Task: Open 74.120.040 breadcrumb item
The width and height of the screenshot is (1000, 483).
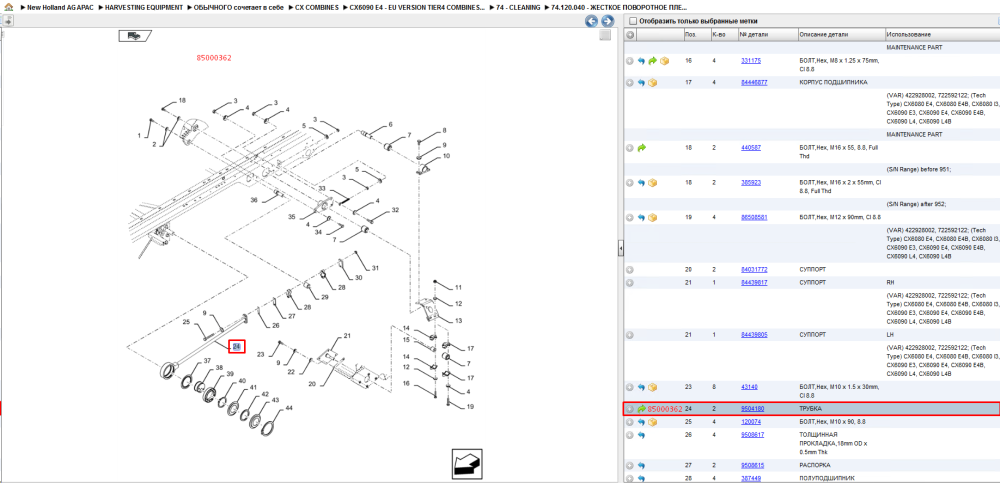Action: click(x=619, y=7)
